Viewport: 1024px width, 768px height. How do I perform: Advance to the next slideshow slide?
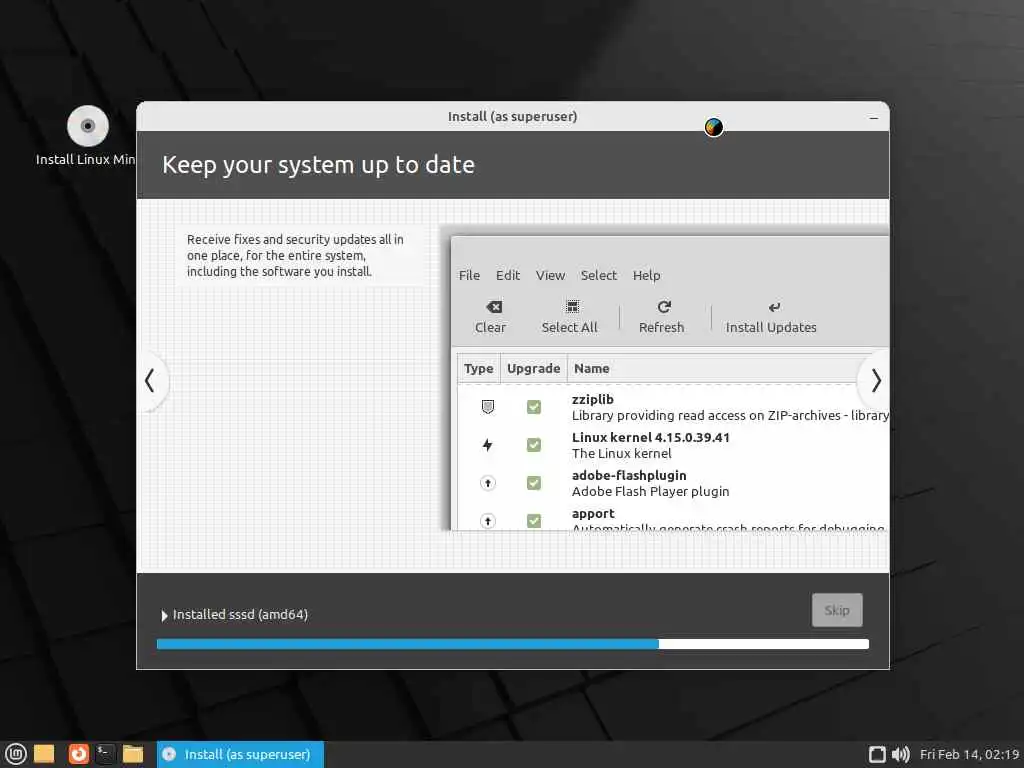point(875,381)
